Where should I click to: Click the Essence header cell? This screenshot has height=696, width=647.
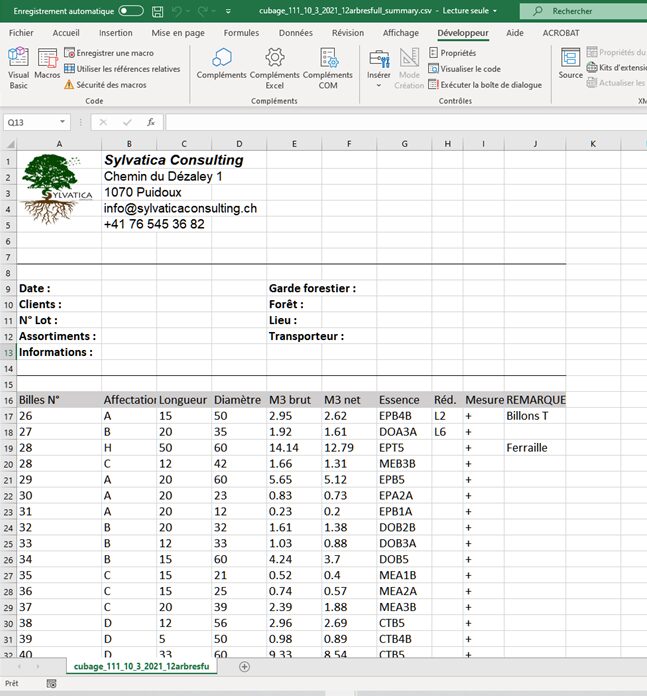(404, 400)
